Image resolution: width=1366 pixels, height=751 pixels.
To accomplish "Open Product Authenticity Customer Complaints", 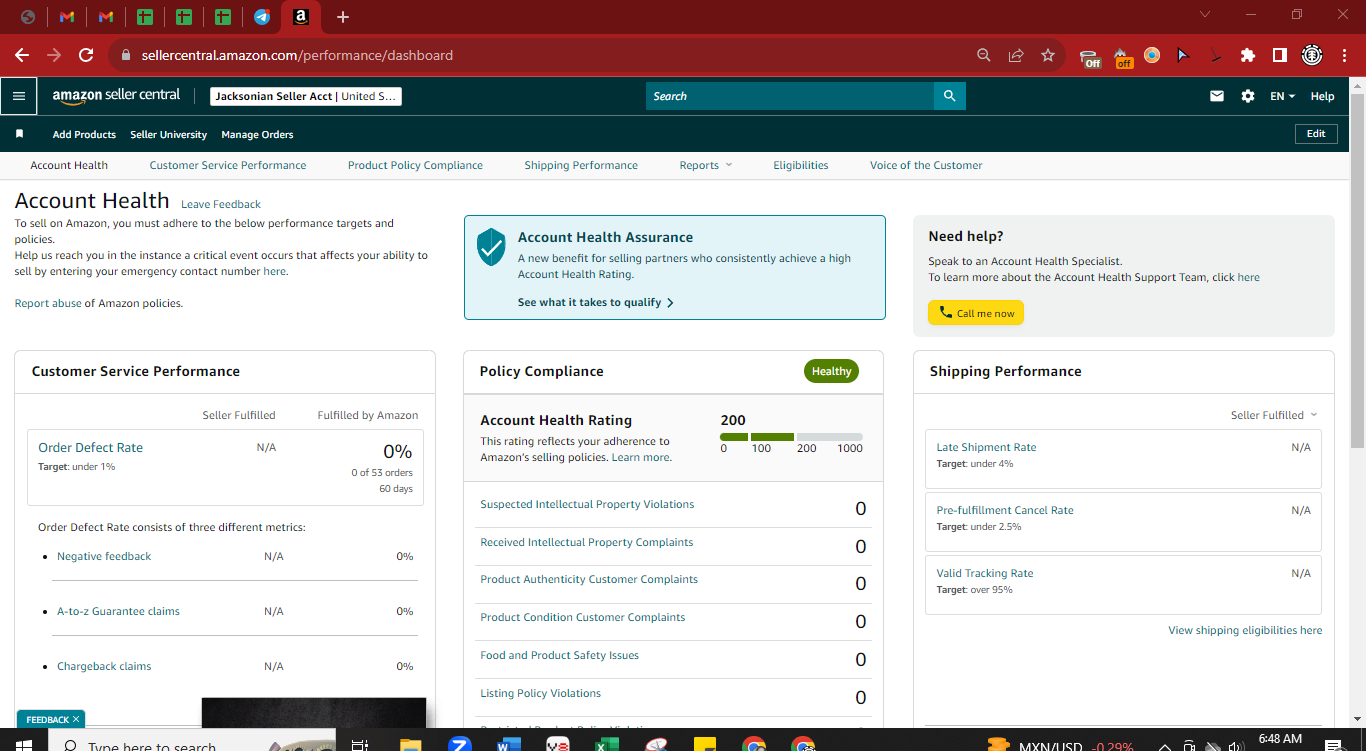I will point(589,579).
